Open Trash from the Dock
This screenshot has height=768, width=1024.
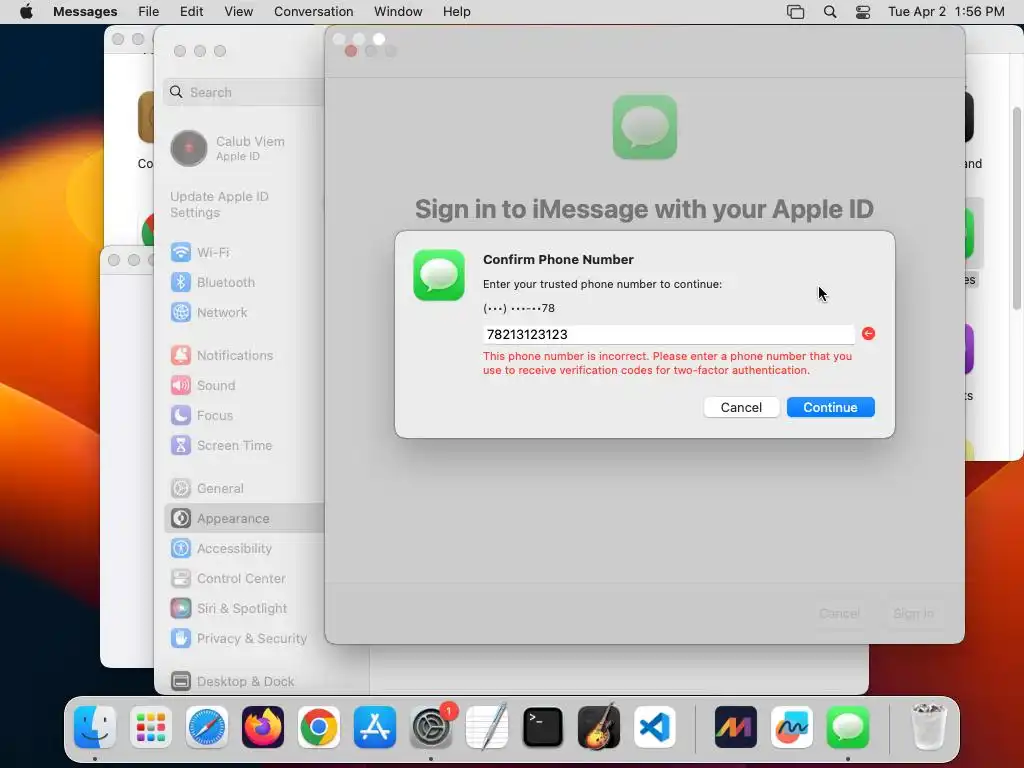click(x=928, y=727)
